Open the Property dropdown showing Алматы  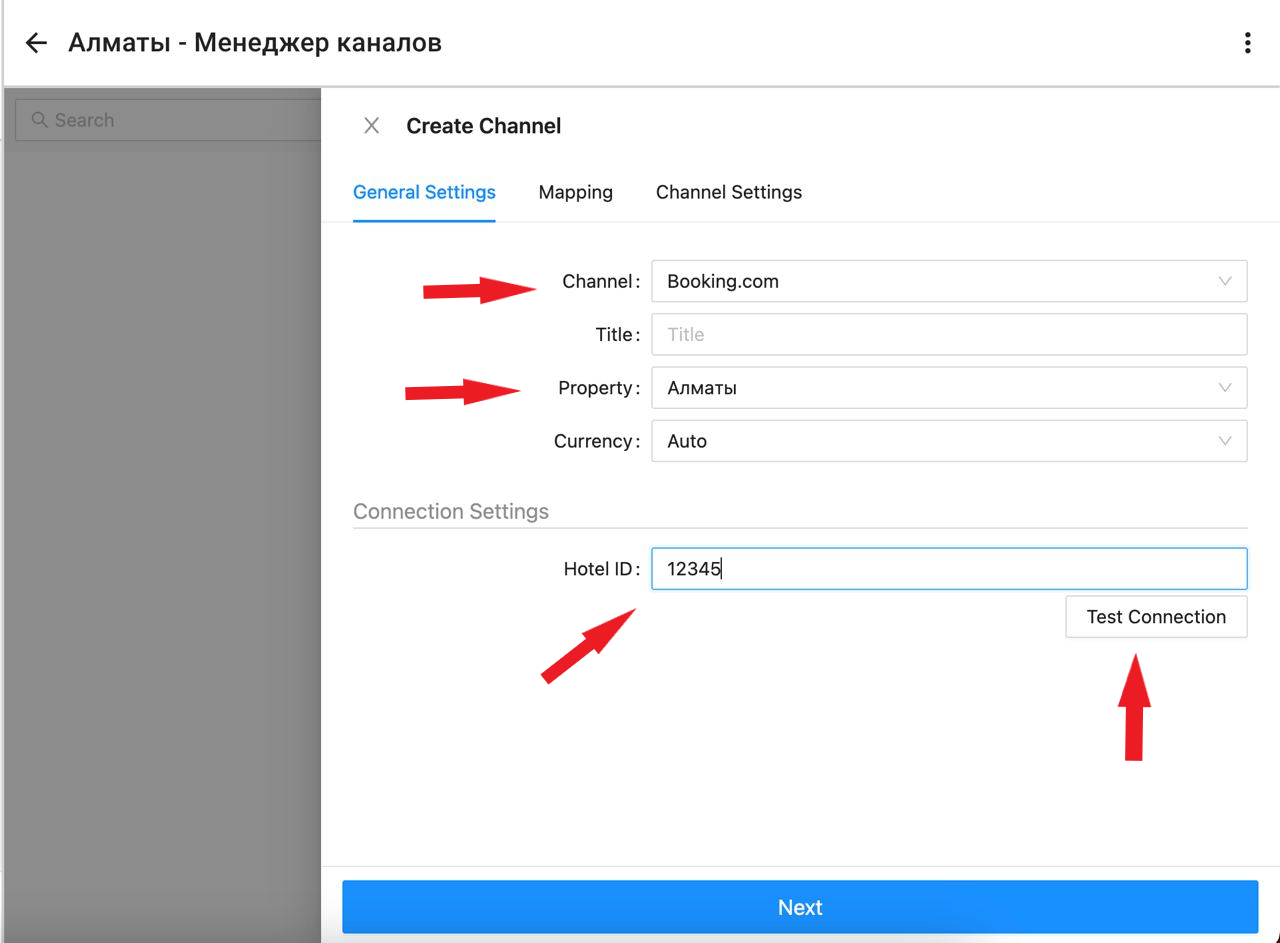949,388
